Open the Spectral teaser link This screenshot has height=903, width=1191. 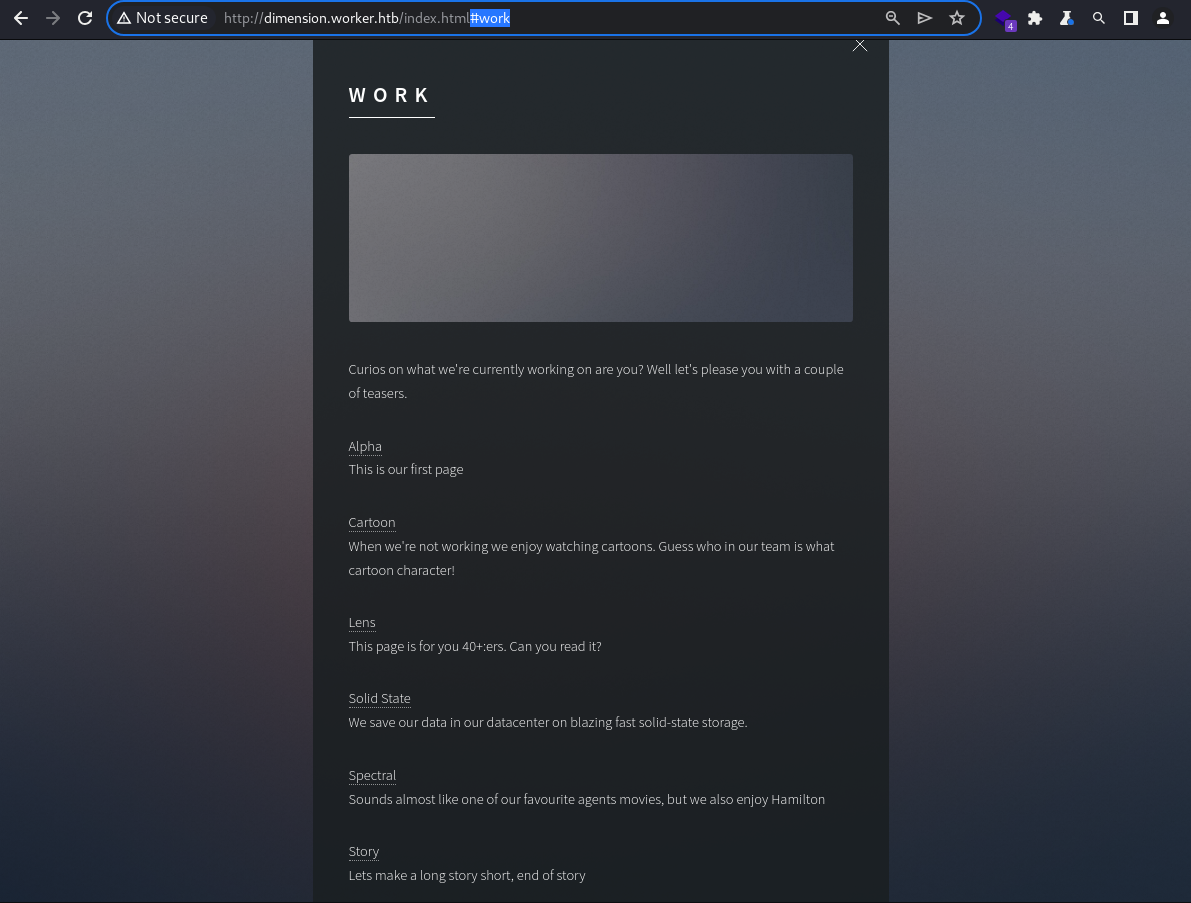pos(372,775)
